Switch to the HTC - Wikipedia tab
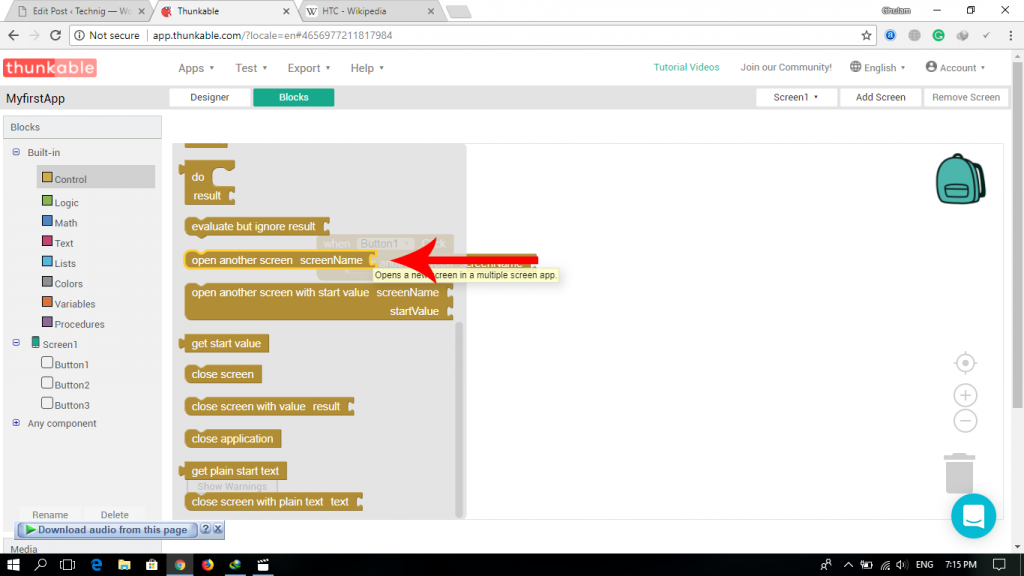The width and height of the screenshot is (1024, 576). 370,11
